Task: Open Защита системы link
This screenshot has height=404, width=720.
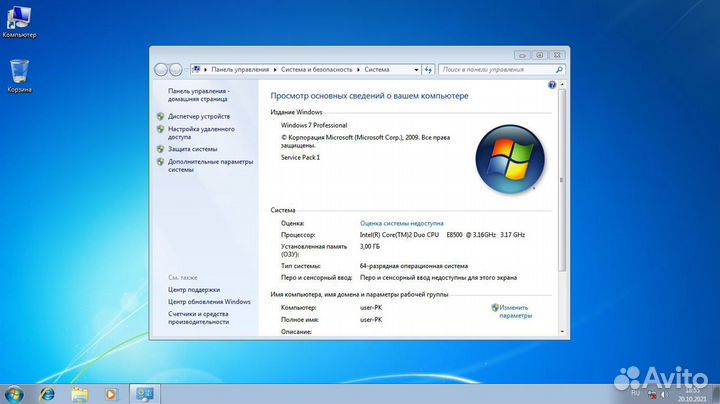Action: coord(192,149)
